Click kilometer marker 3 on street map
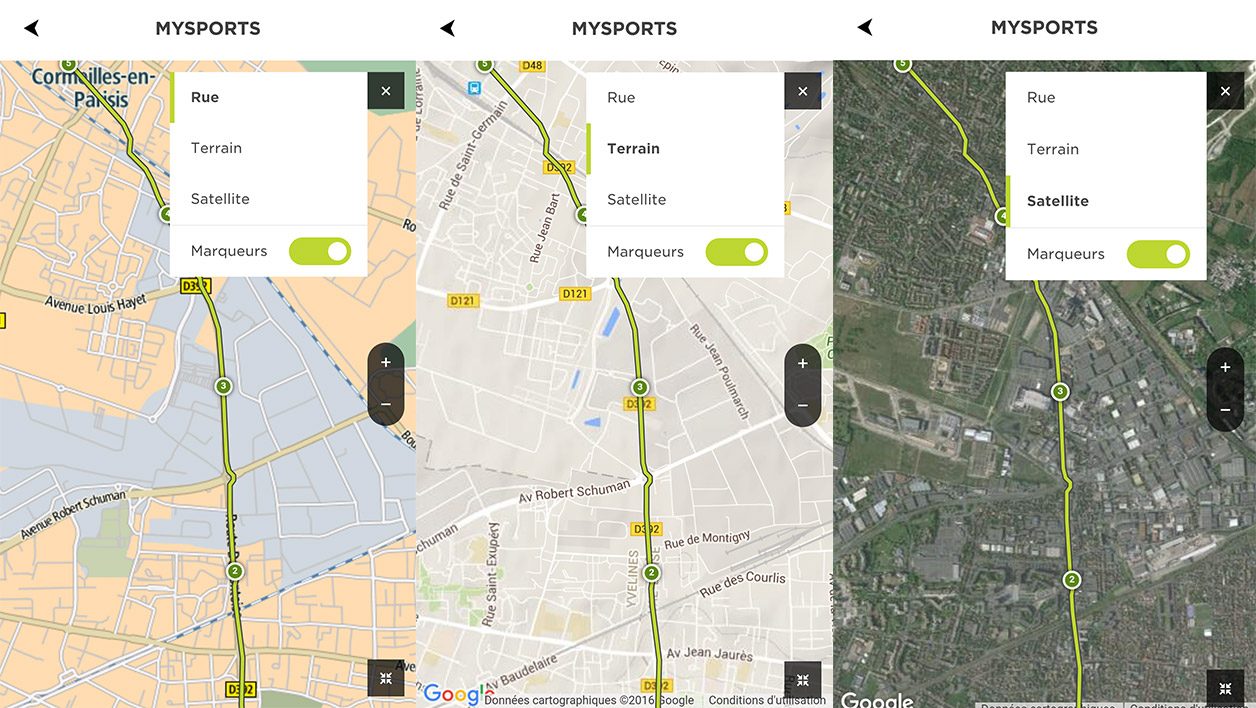1256x708 pixels. (x=223, y=385)
